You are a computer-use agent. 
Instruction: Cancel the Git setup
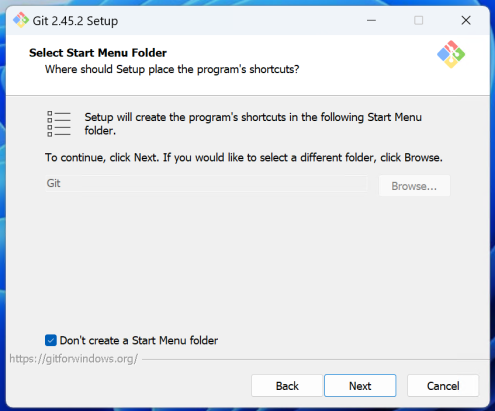pyautogui.click(x=443, y=386)
